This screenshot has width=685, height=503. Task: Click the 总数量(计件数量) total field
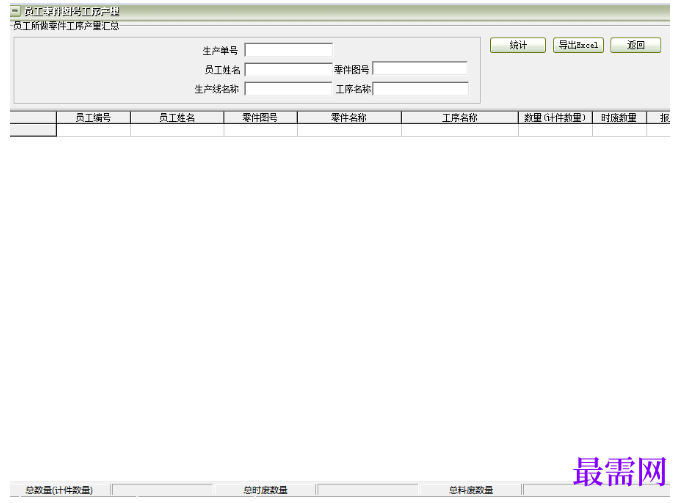[x=163, y=490]
